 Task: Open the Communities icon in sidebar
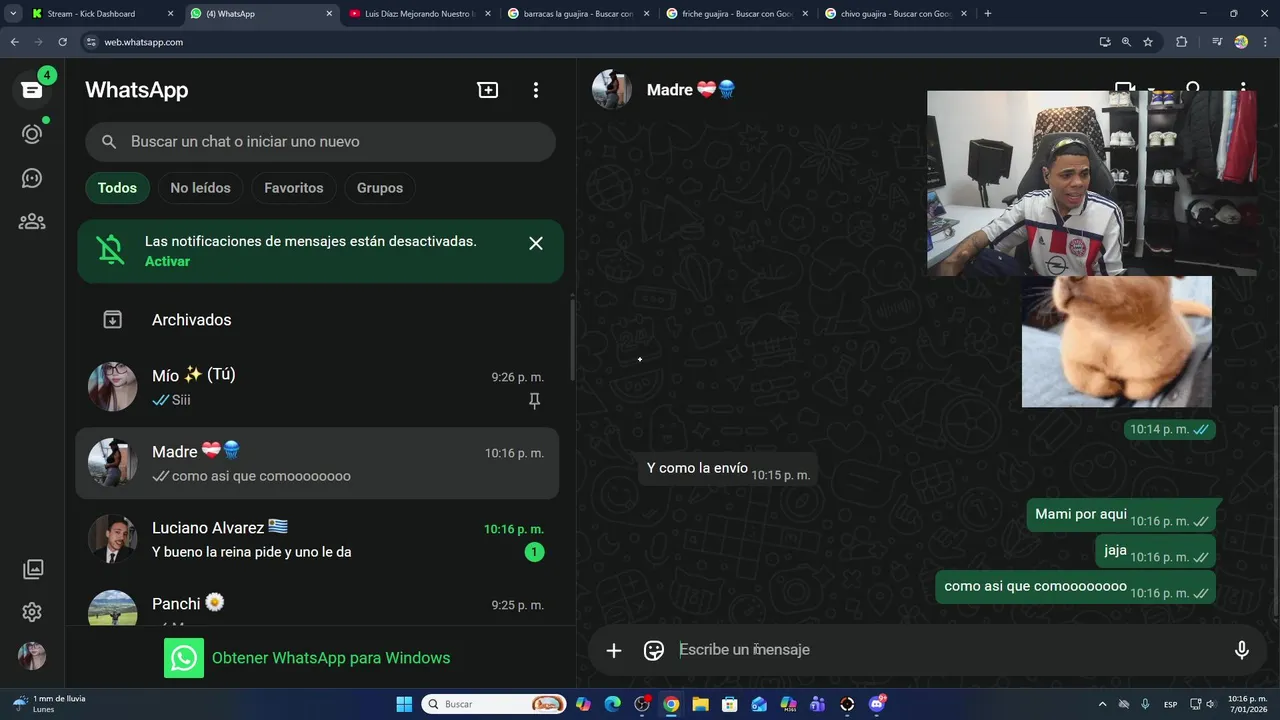click(x=32, y=221)
